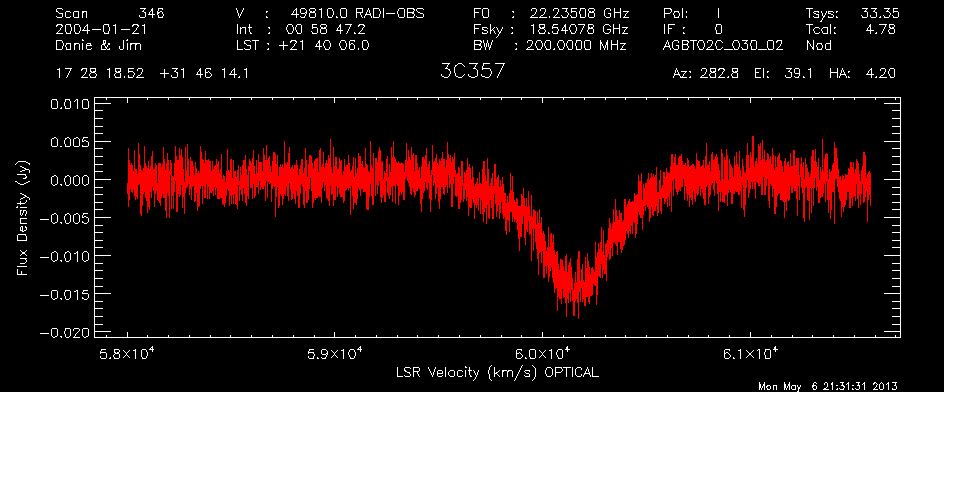Click the 3C357 source title

[472, 72]
